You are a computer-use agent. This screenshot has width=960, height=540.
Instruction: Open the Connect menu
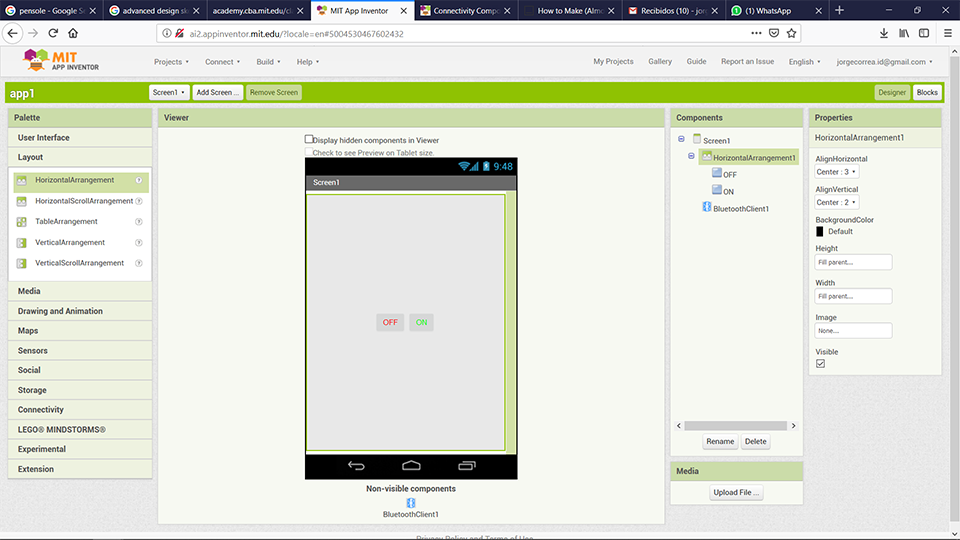tap(222, 62)
